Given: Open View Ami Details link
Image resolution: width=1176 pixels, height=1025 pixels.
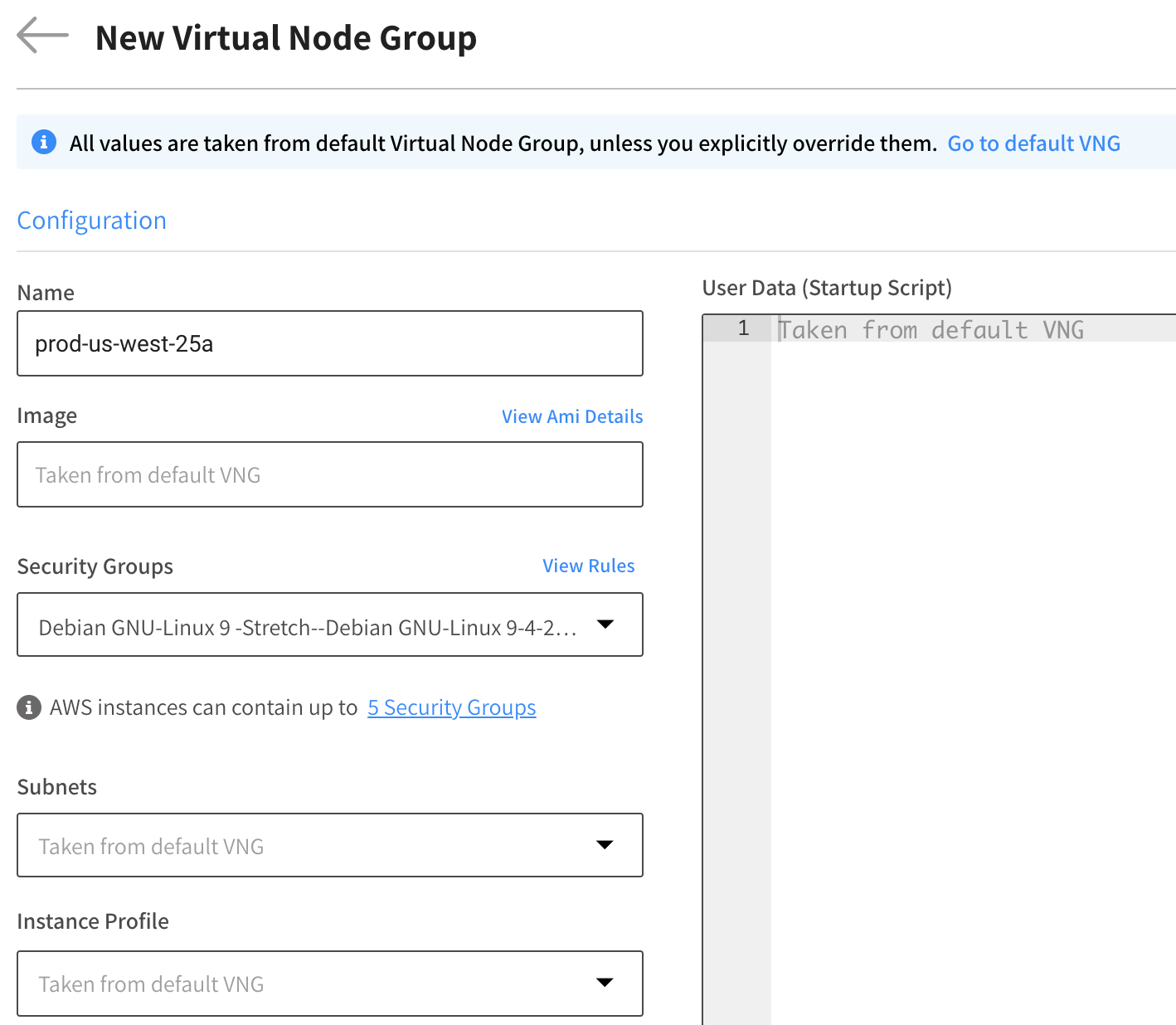Looking at the screenshot, I should point(571,416).
